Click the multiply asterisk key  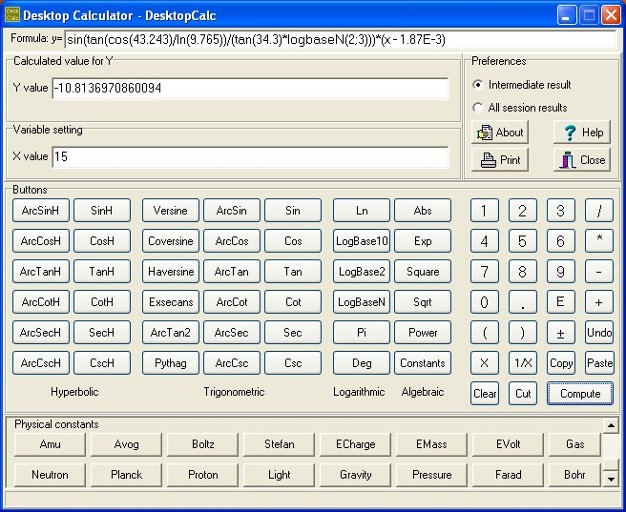tap(599, 241)
